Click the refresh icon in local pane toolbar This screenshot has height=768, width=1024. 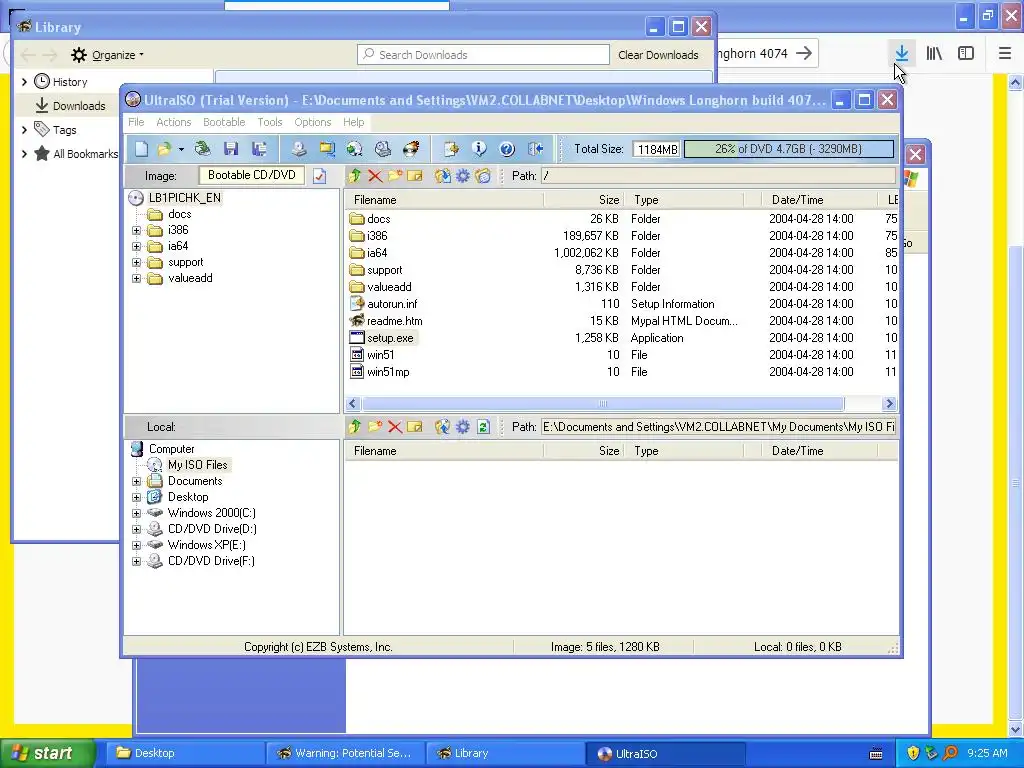tap(483, 426)
